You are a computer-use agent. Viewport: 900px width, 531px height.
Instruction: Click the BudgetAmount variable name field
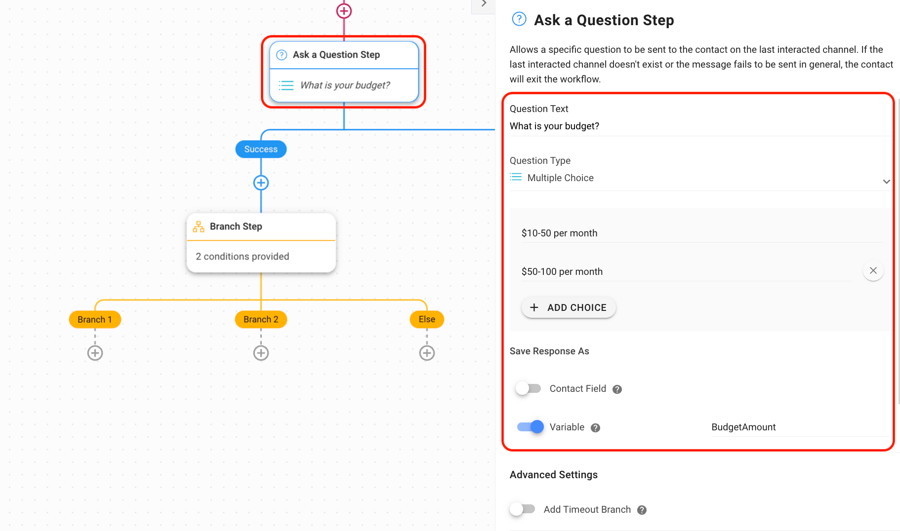click(795, 427)
